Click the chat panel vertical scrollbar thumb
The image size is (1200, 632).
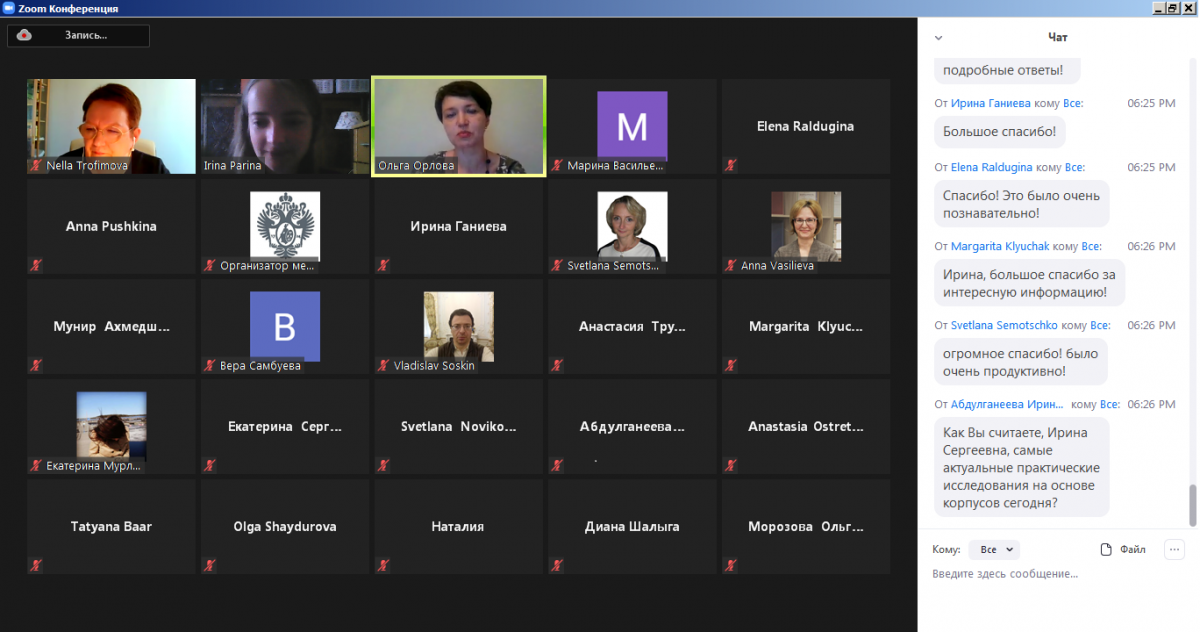1192,505
